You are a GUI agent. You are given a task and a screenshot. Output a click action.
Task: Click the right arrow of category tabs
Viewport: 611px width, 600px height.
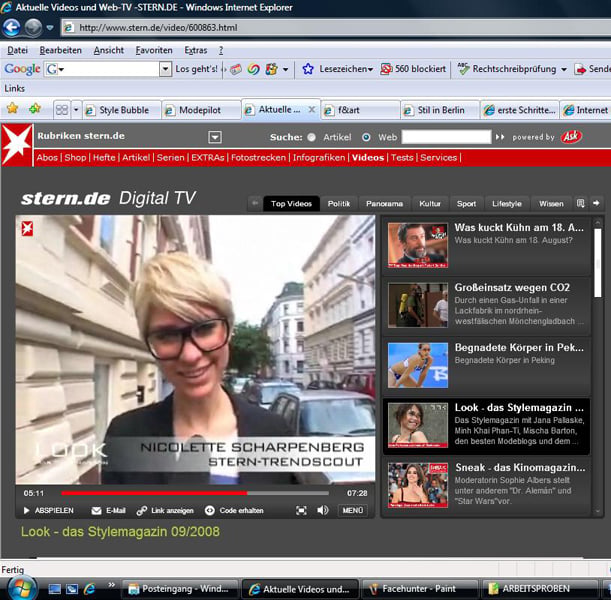click(x=596, y=203)
